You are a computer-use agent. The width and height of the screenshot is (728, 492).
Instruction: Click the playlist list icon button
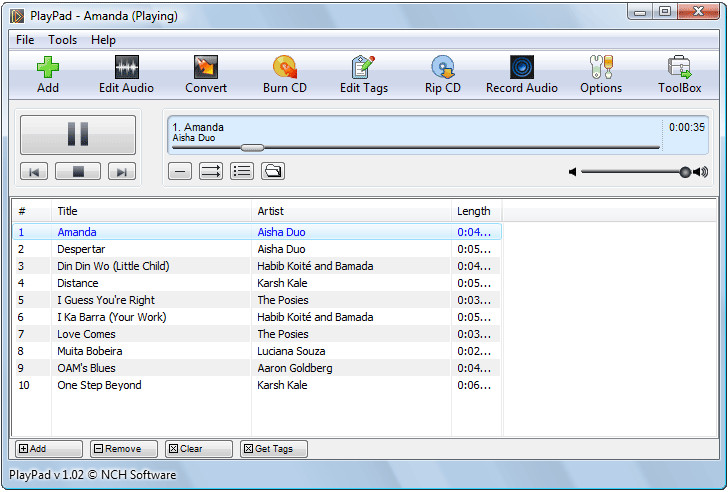(x=242, y=171)
